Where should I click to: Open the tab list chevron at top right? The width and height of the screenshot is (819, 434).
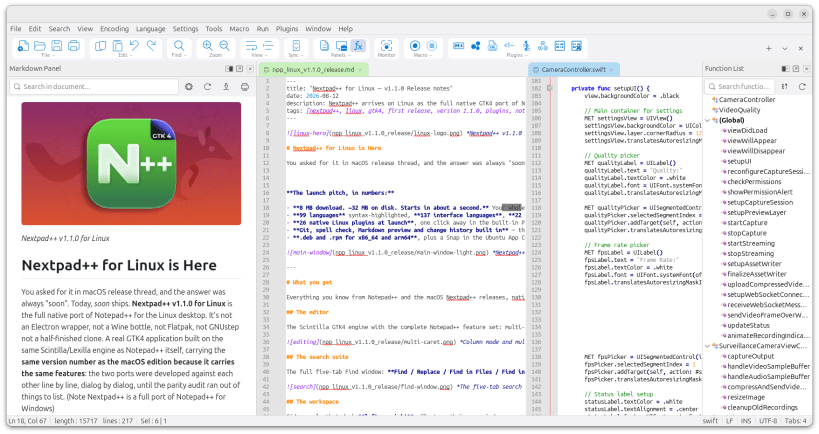(785, 49)
